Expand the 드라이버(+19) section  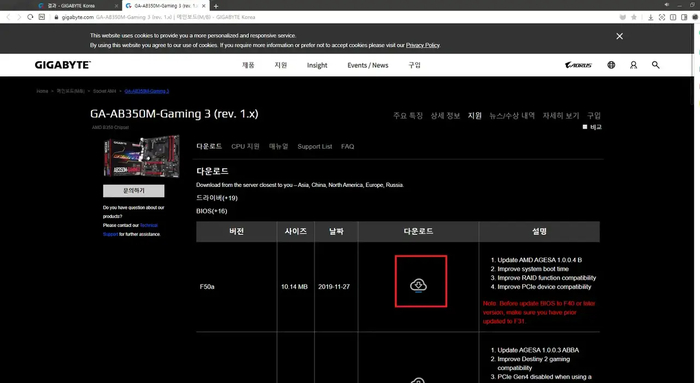coord(217,198)
